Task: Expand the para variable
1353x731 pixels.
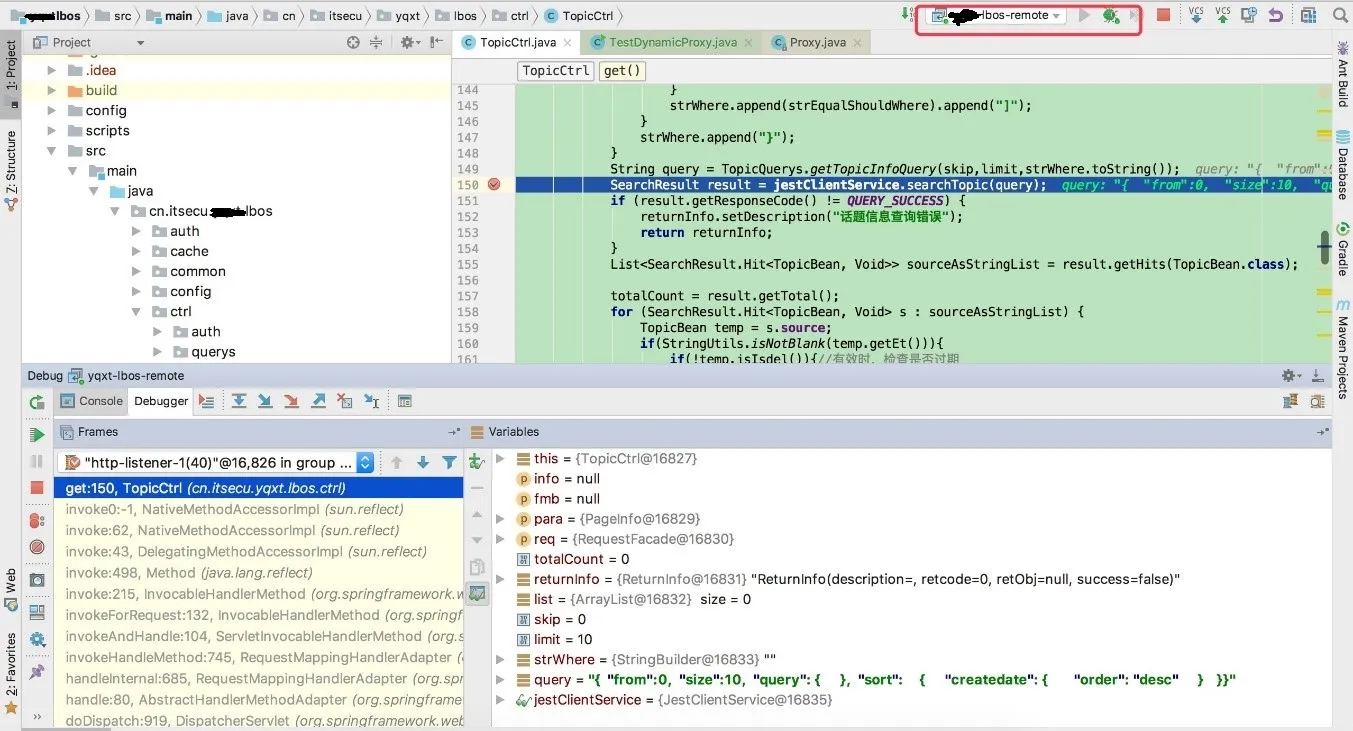Action: click(x=501, y=519)
